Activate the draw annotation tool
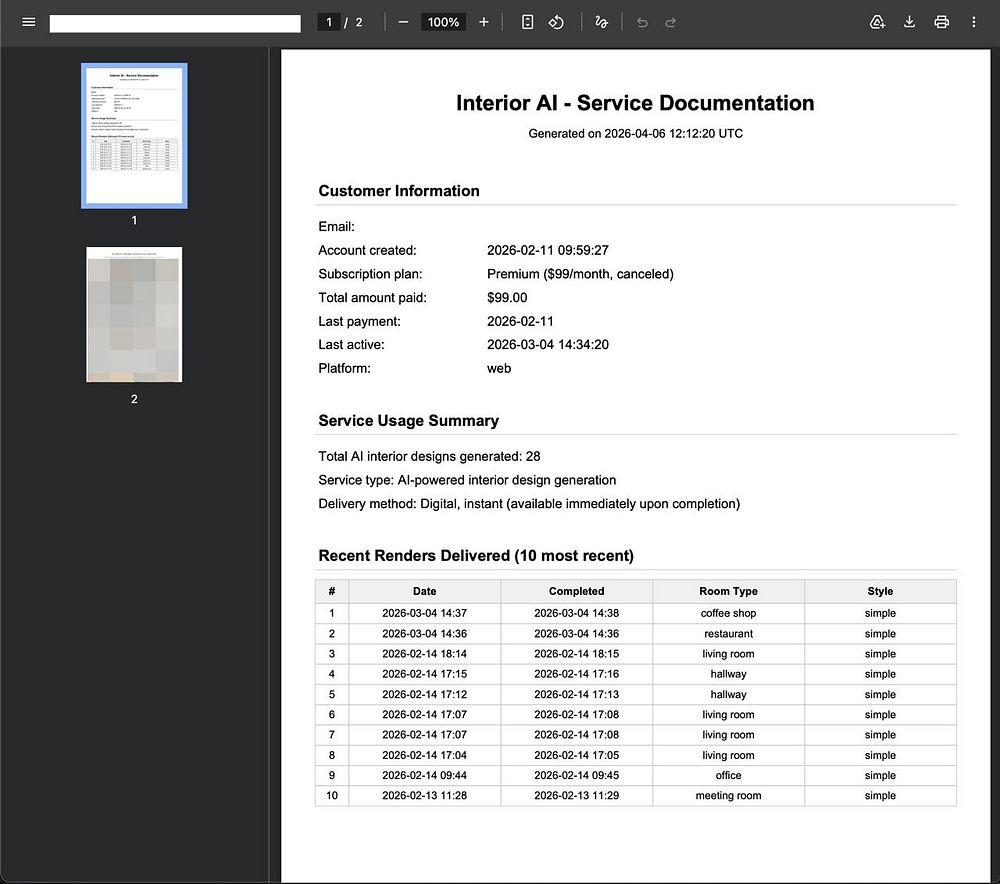The width and height of the screenshot is (1000, 884). coord(601,22)
